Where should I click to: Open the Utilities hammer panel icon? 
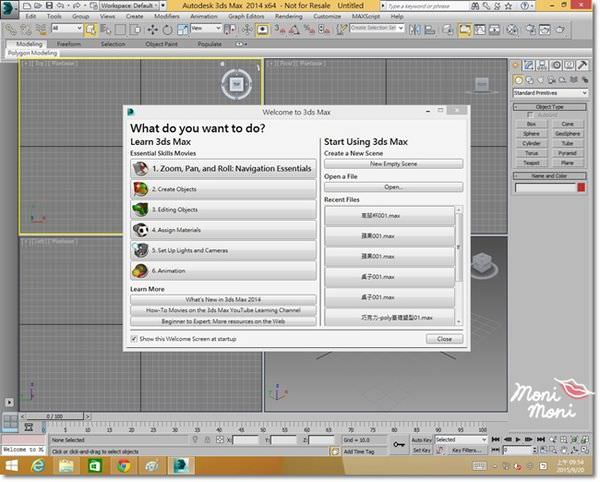click(583, 66)
